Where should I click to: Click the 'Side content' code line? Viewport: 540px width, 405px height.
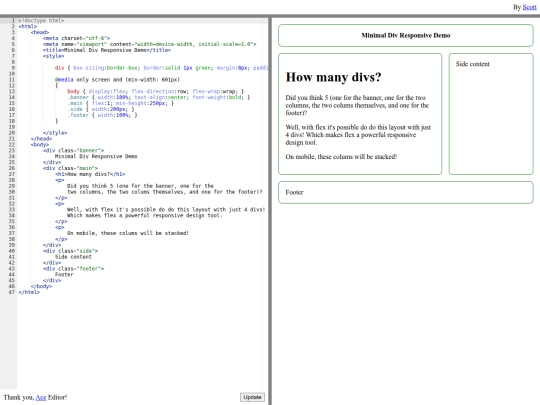[73, 257]
